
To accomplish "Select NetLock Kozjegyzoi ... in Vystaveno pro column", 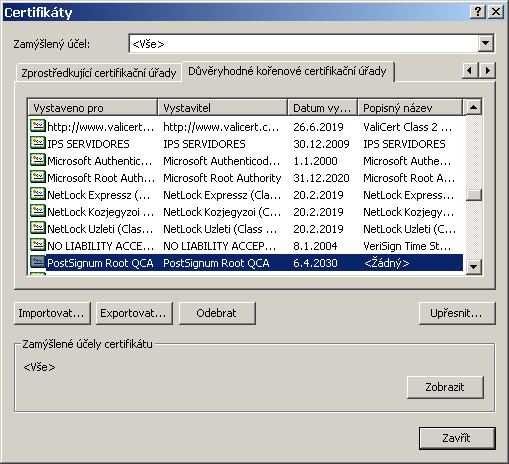I will [x=100, y=212].
